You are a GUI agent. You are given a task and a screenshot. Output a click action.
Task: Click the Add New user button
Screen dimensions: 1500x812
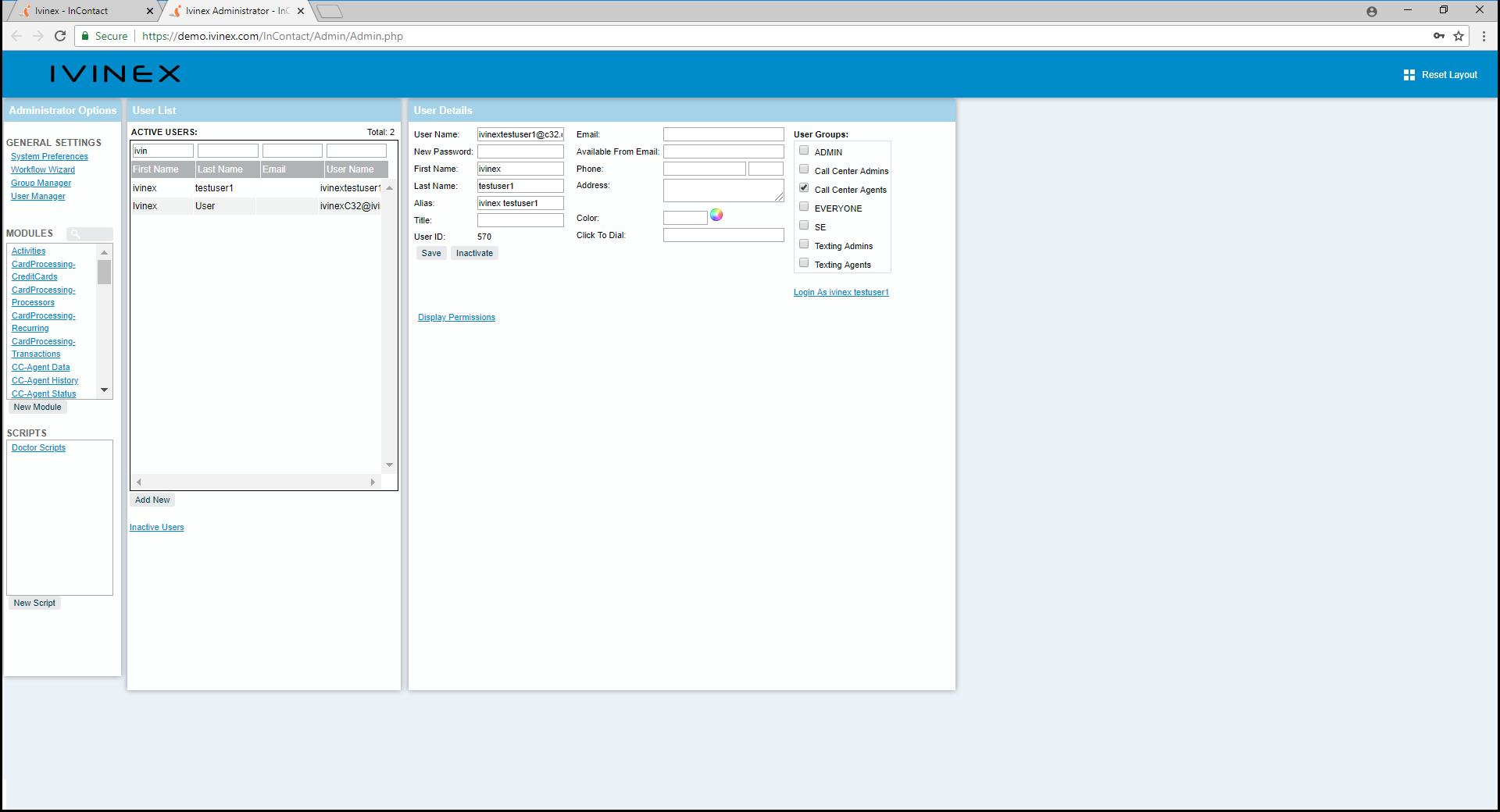pyautogui.click(x=152, y=500)
